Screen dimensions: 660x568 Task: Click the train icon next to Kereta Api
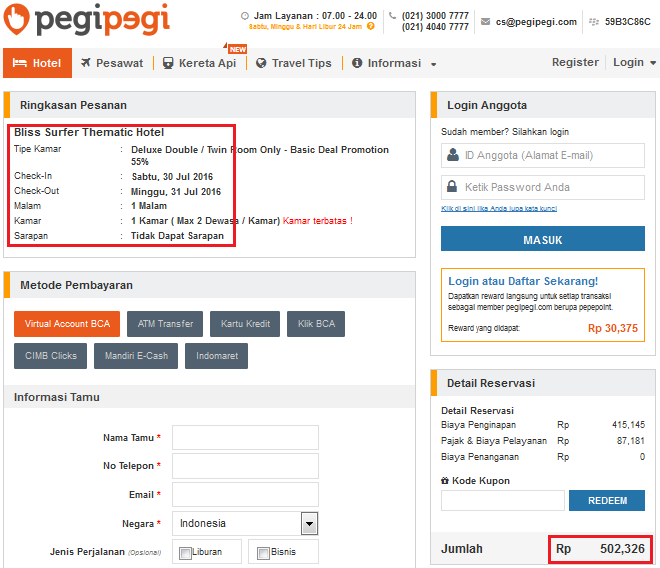[168, 63]
